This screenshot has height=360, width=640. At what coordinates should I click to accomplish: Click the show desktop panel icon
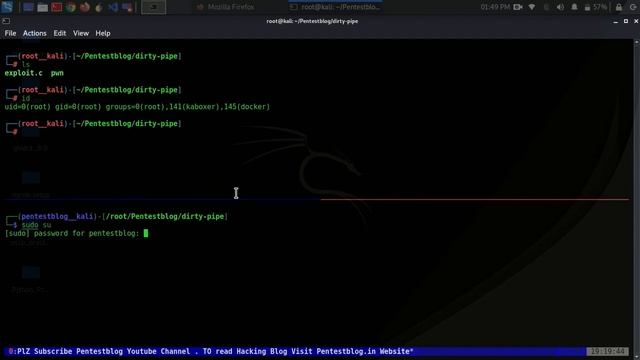pyautogui.click(x=28, y=7)
